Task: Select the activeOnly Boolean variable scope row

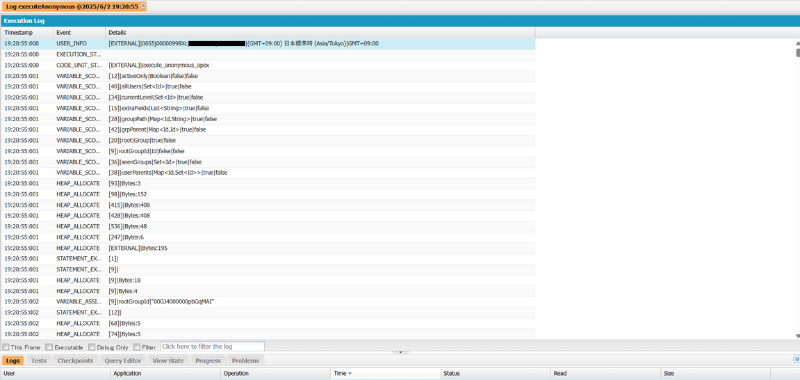Action: coord(268,76)
